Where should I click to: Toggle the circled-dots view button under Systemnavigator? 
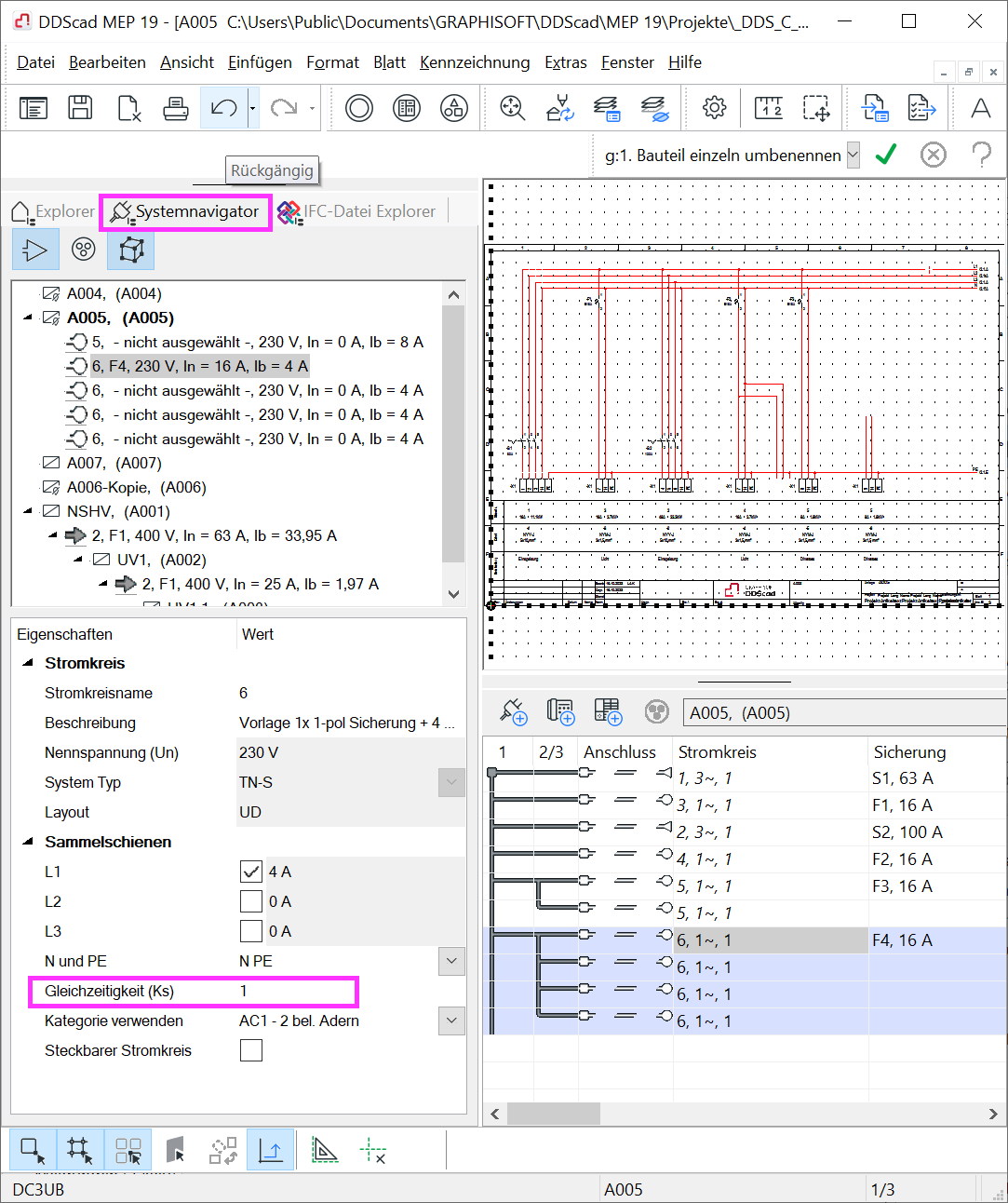84,250
